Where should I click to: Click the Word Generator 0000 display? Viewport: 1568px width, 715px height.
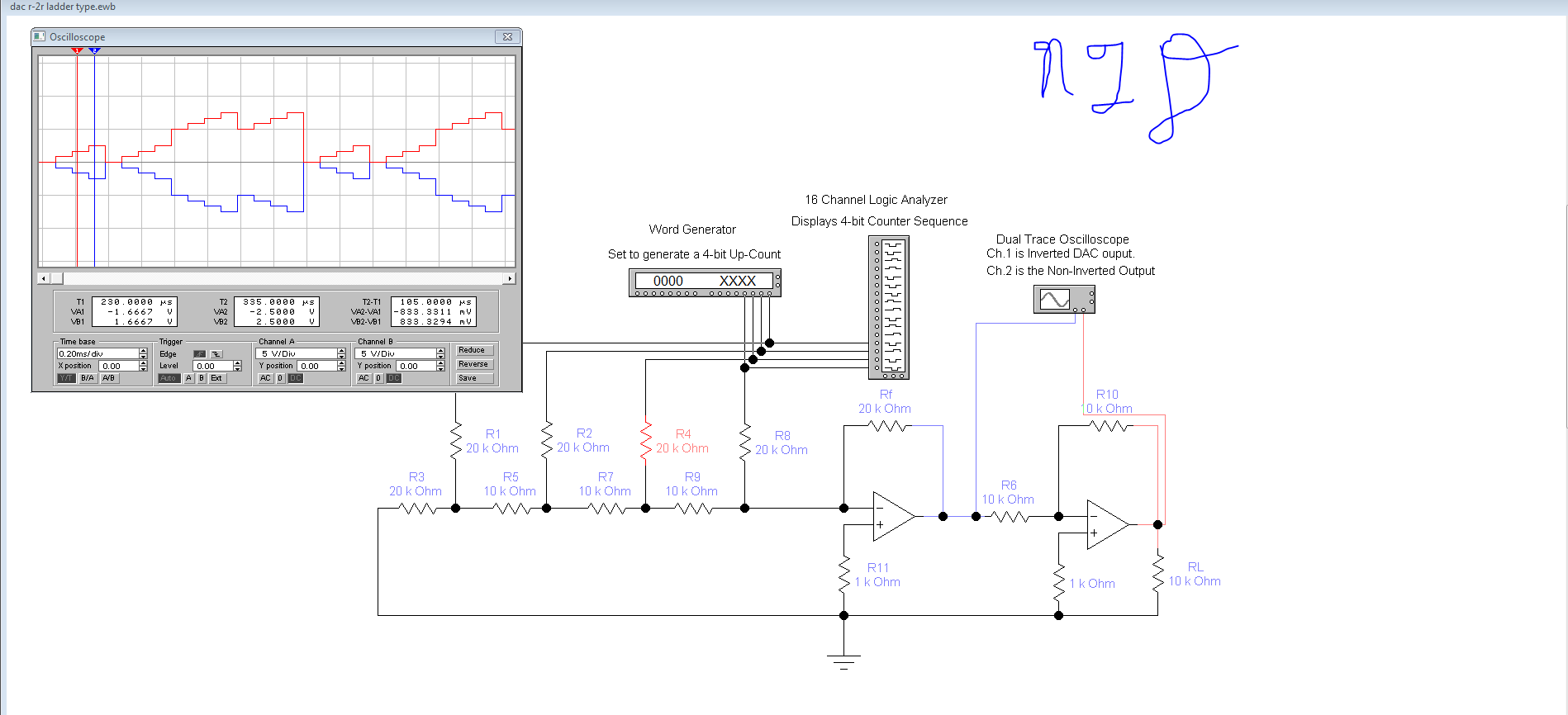pyautogui.click(x=668, y=281)
